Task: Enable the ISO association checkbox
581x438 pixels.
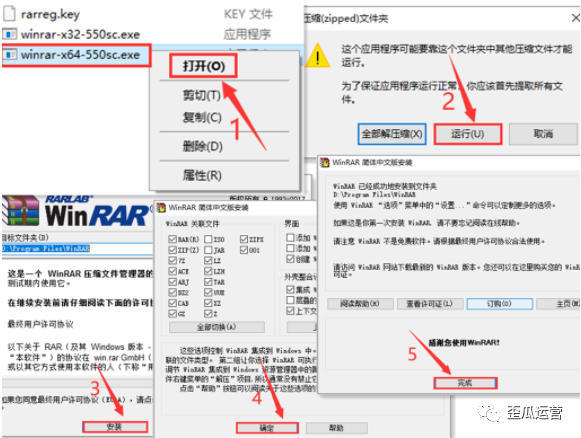Action: (x=208, y=239)
